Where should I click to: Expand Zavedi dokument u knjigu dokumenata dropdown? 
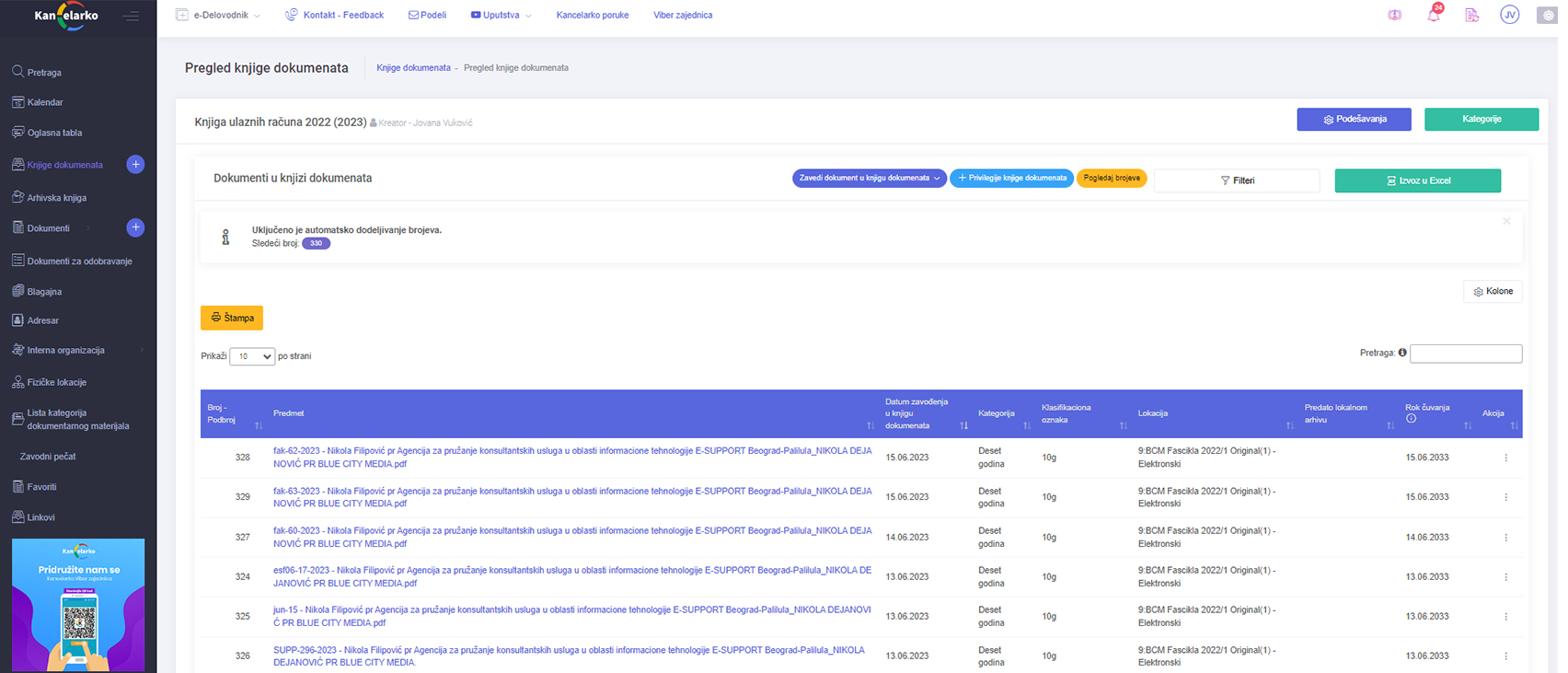point(869,178)
